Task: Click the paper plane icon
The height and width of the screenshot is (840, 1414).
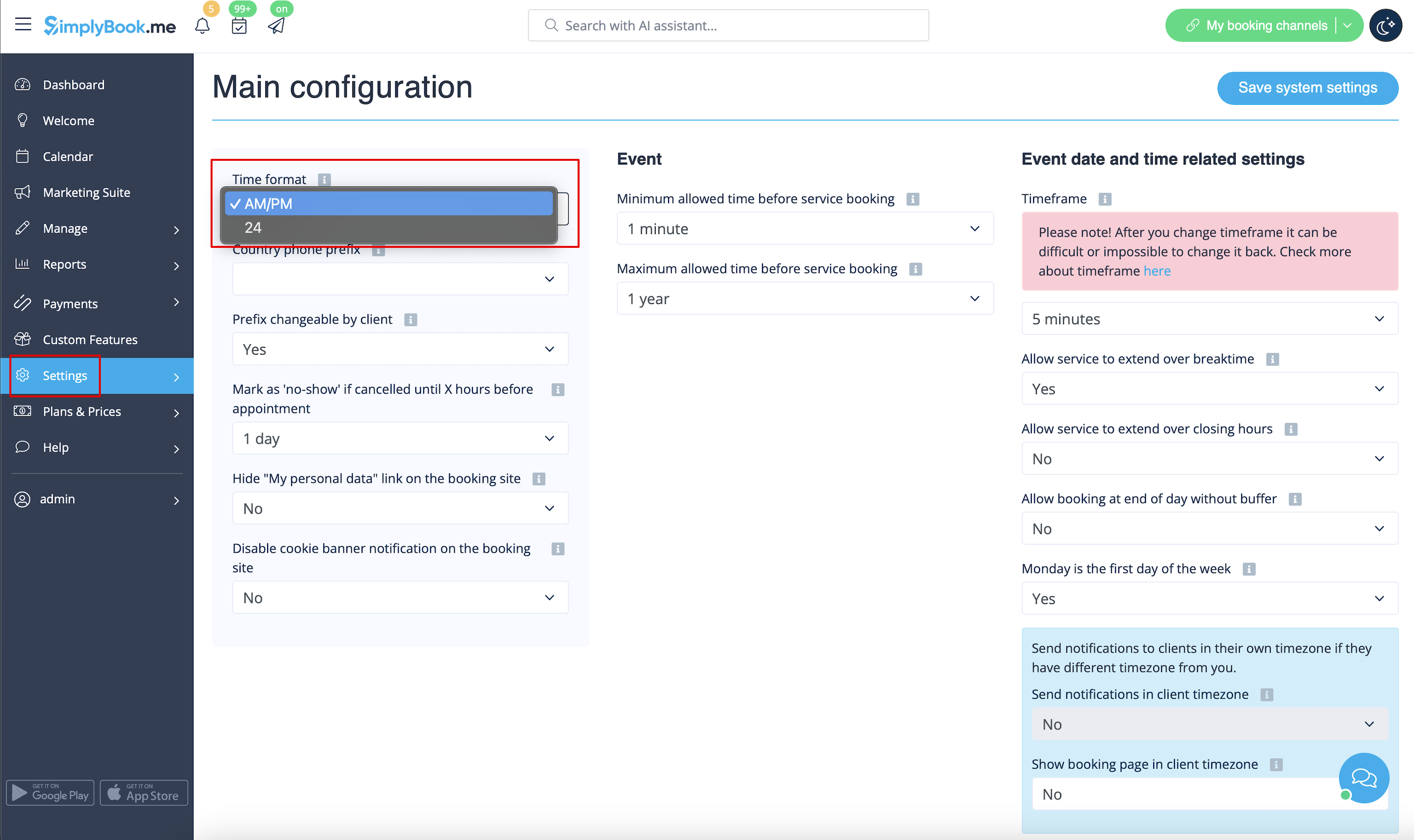Action: [277, 26]
